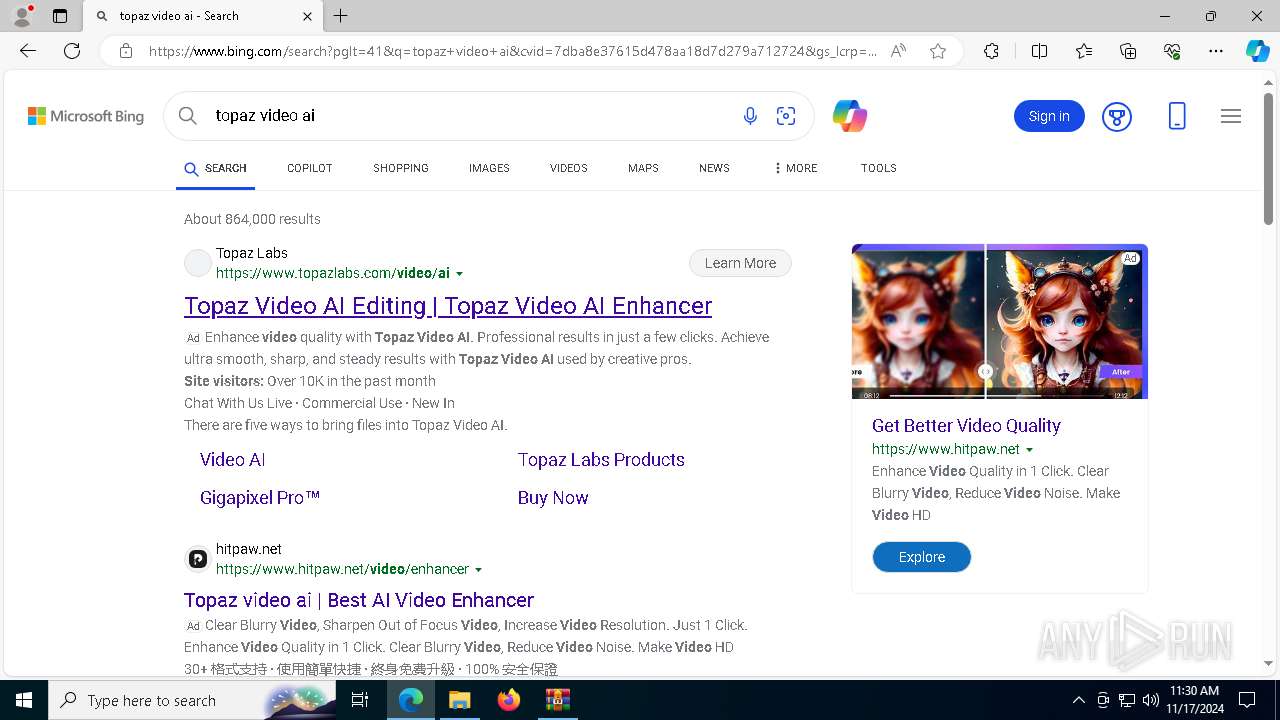Expand sidebar hitpaw.net ad dropdown arrow

click(1029, 450)
